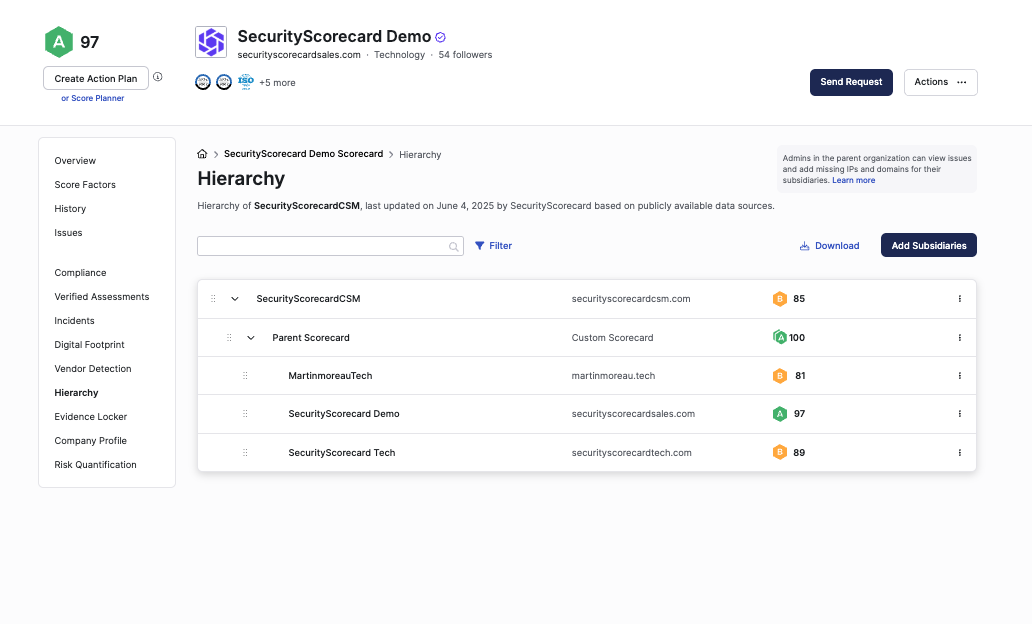Click the A grade badge in SecurityScorecard Demo row
The height and width of the screenshot is (624, 1032).
780,414
